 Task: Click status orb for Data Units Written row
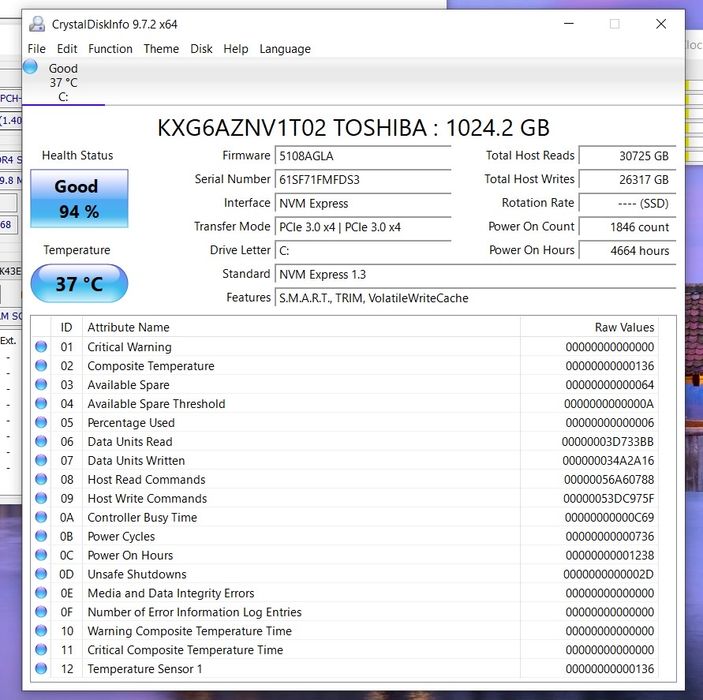41,460
